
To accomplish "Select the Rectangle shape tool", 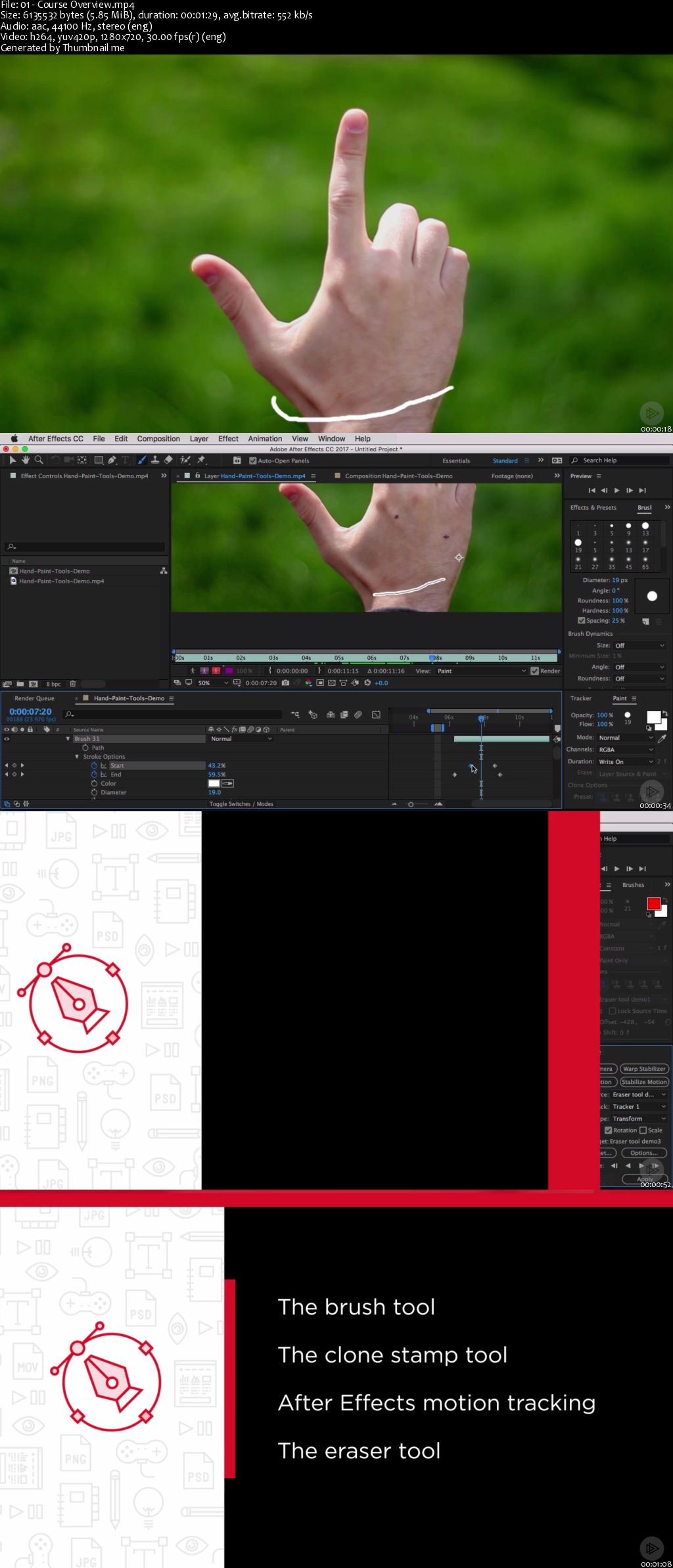I will coord(99,460).
